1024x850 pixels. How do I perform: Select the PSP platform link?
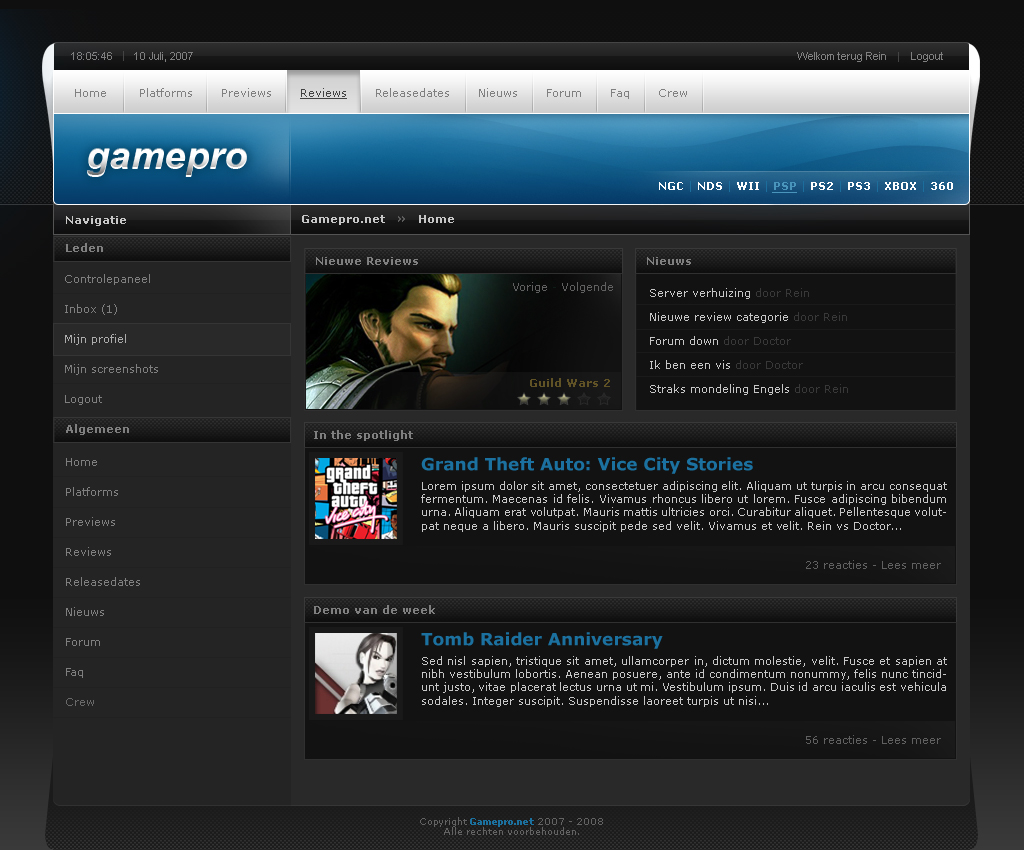pyautogui.click(x=784, y=186)
